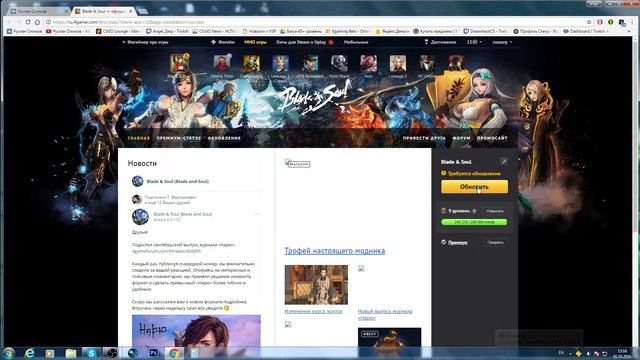
Task: Select the APB Reloaded game icon
Action: 310,64
